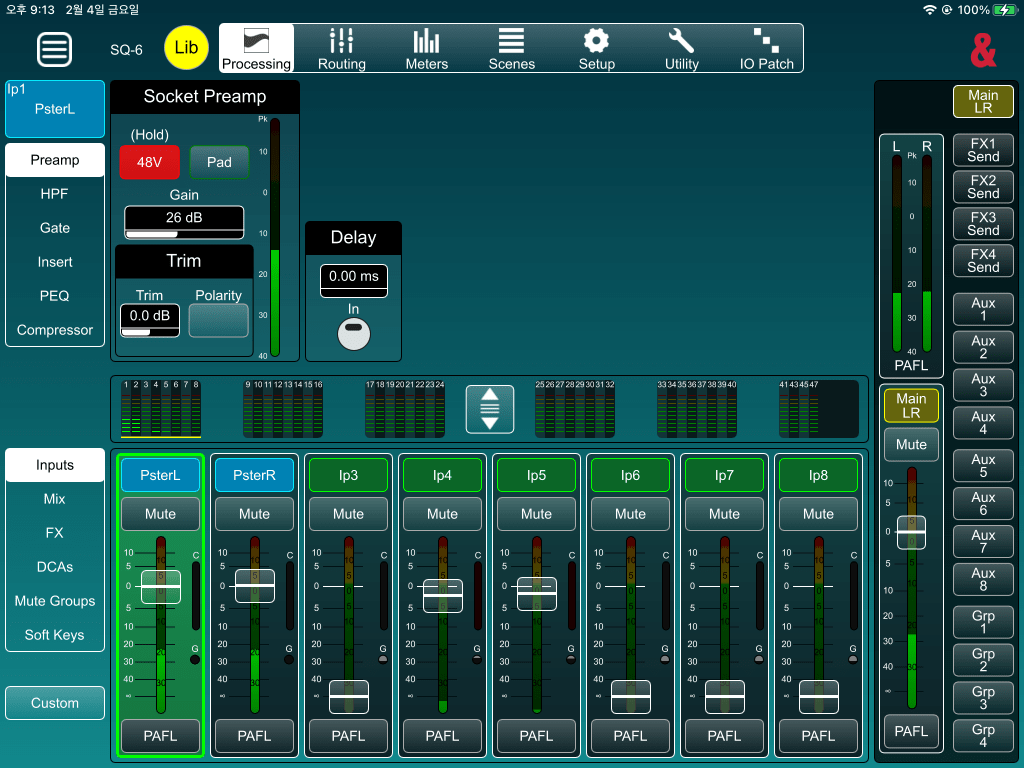Expand the Custom layer selector
Viewport: 1024px width, 768px height.
coord(55,703)
